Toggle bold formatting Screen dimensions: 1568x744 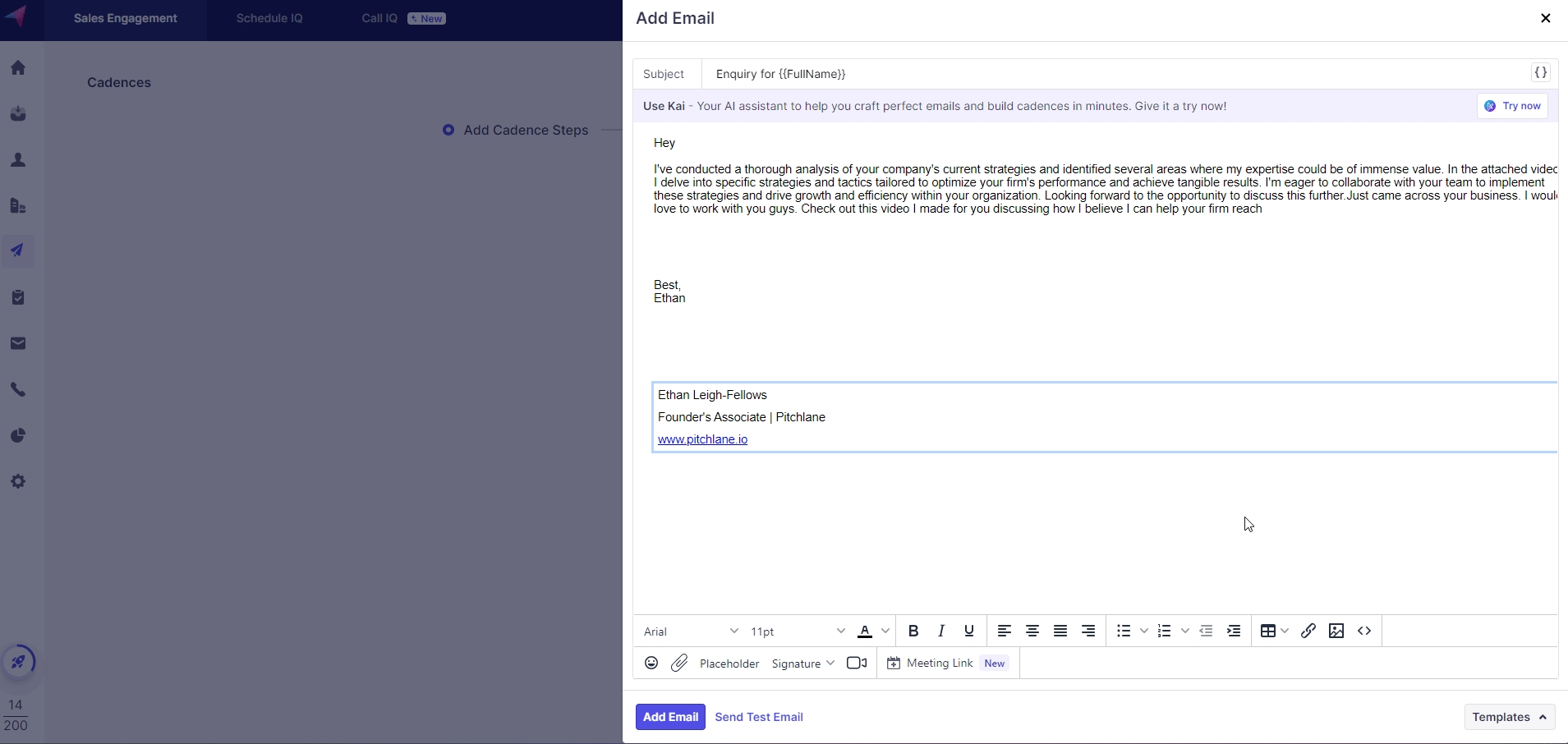pyautogui.click(x=913, y=631)
